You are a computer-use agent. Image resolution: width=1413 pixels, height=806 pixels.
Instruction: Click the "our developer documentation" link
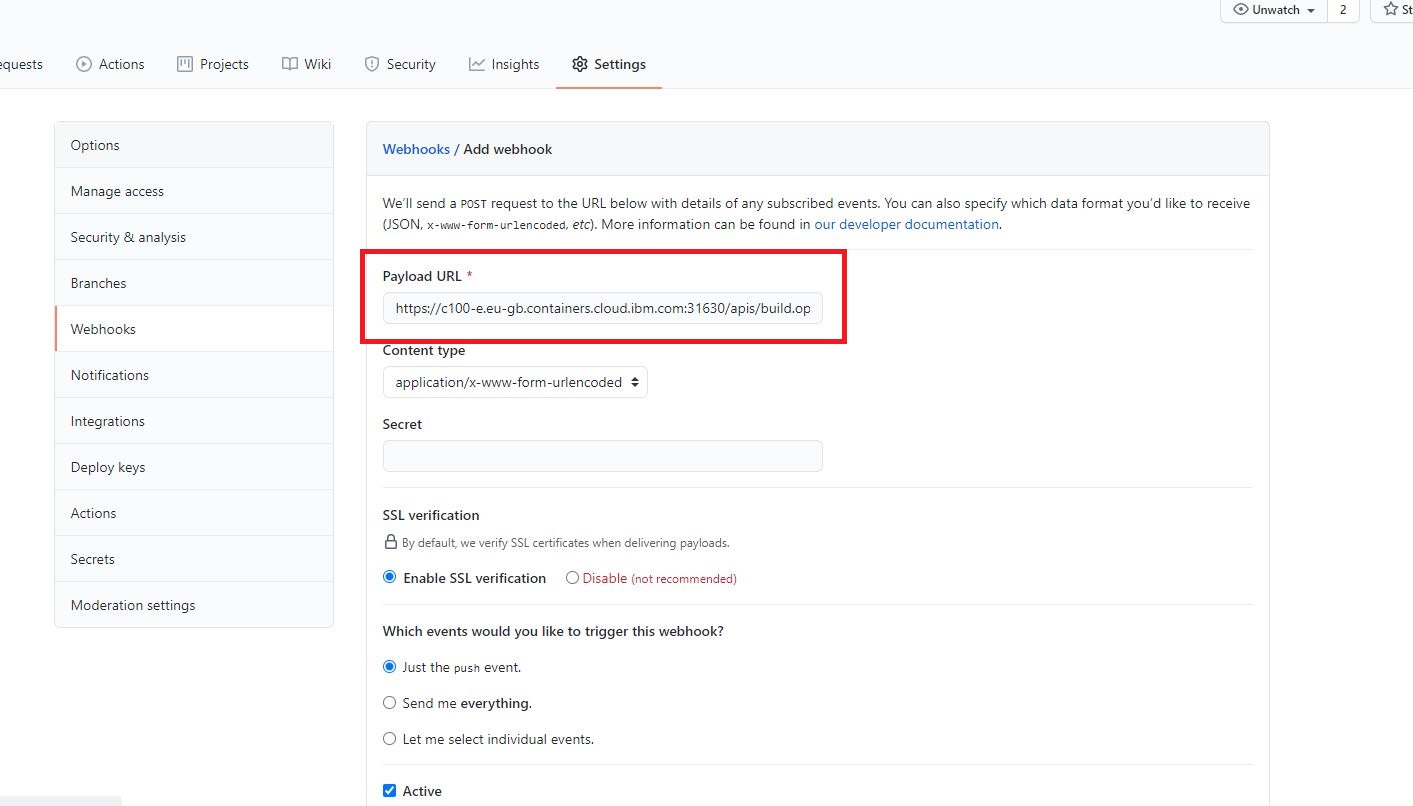905,224
